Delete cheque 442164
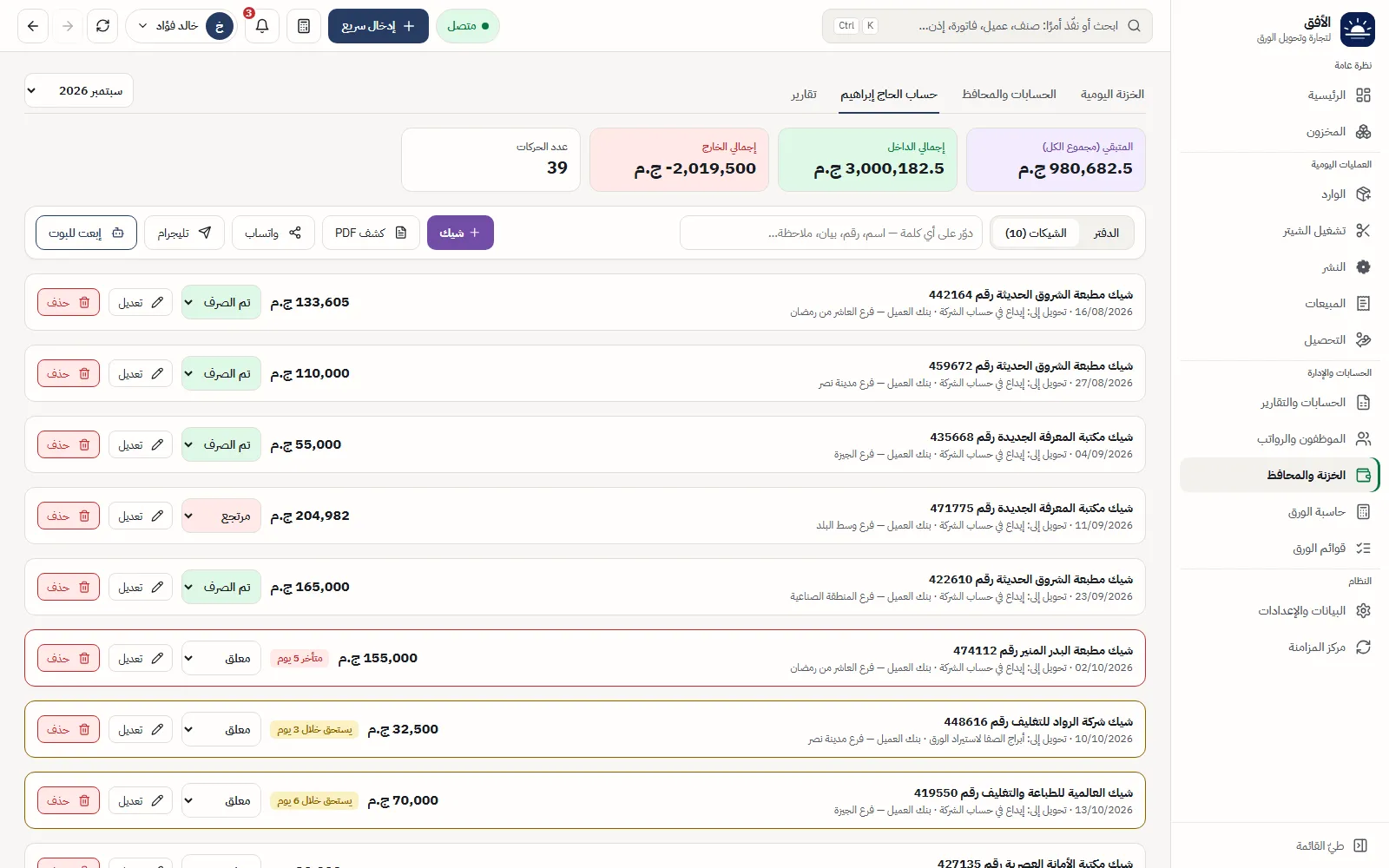Viewport: 1389px width, 868px height. [69, 302]
